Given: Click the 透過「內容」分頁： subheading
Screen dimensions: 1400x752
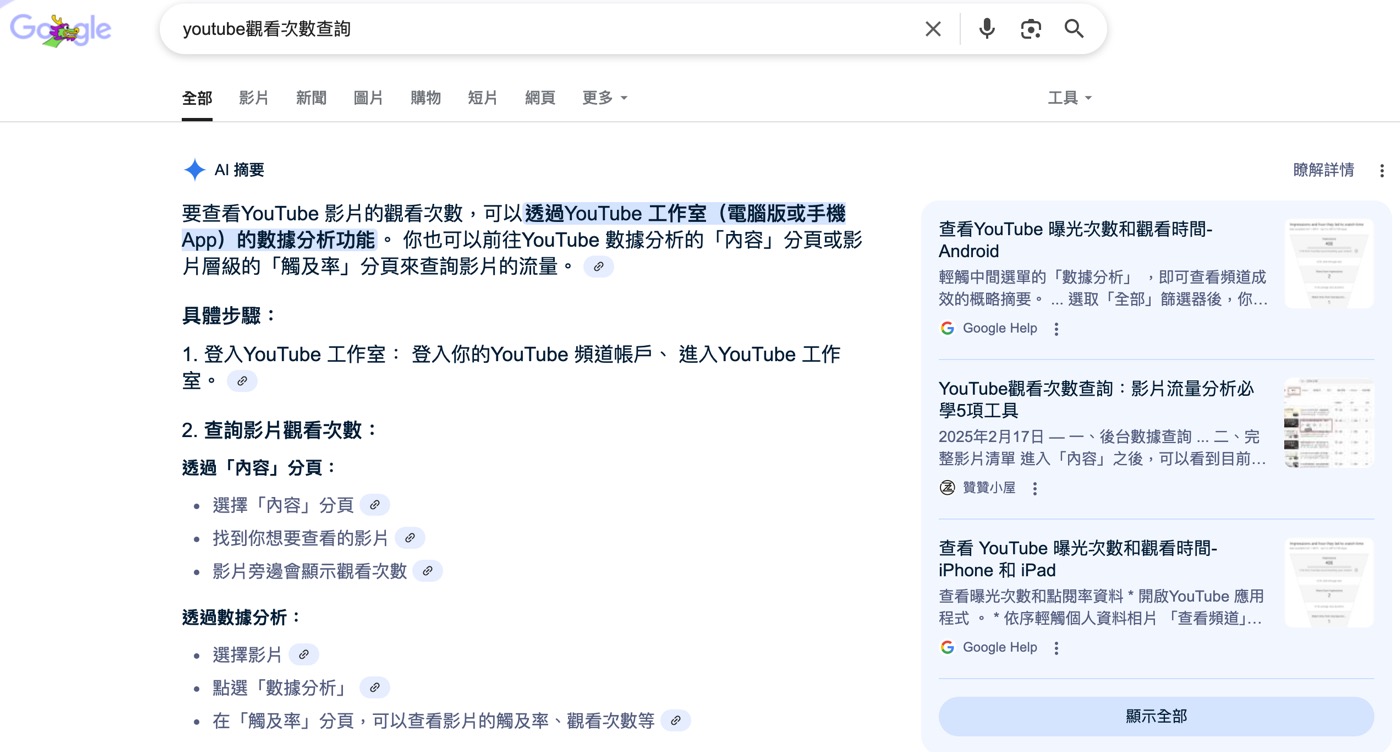Looking at the screenshot, I should click(261, 468).
